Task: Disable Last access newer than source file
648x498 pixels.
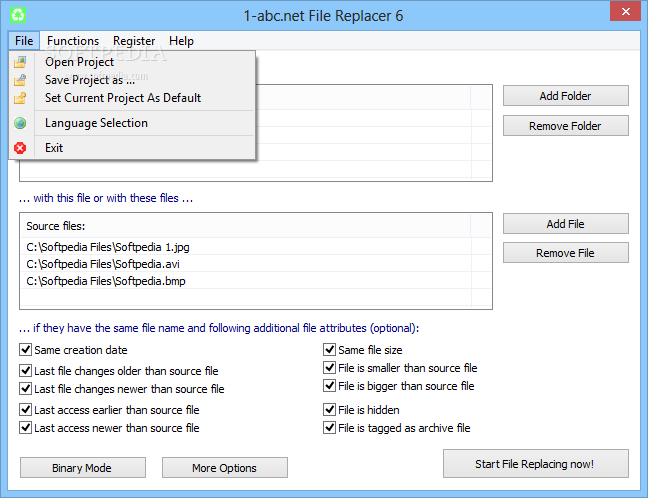Action: point(26,427)
